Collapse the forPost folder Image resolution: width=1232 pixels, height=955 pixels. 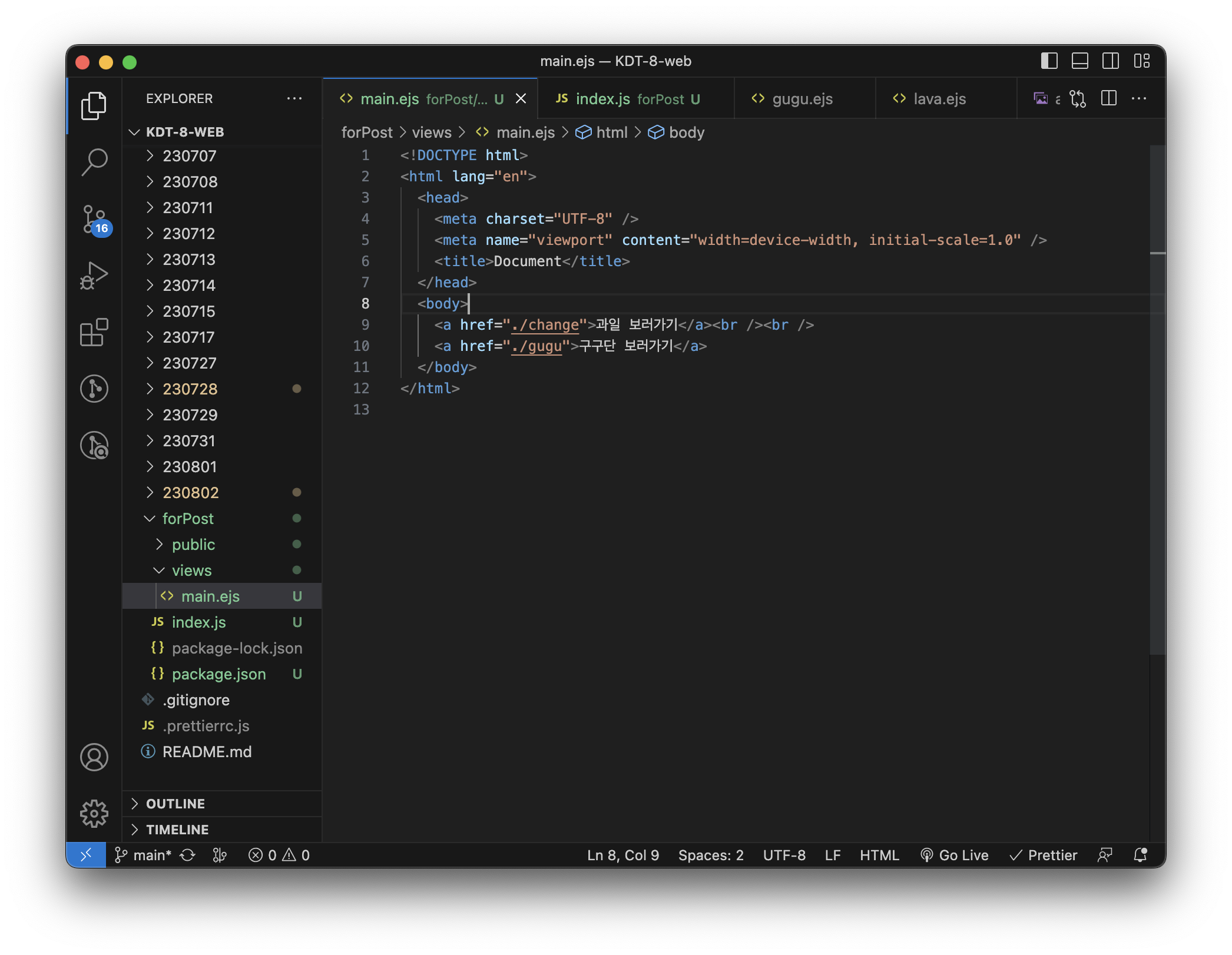point(223,519)
